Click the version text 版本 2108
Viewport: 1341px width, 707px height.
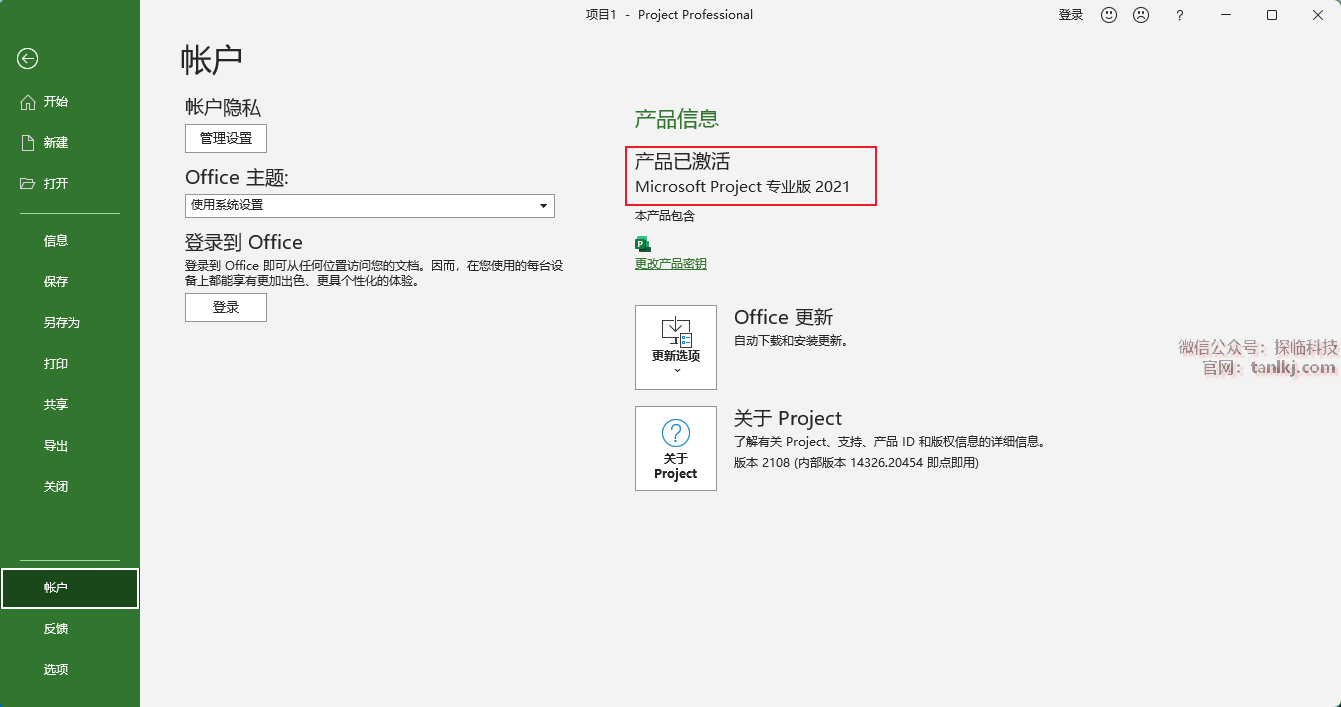coord(762,463)
